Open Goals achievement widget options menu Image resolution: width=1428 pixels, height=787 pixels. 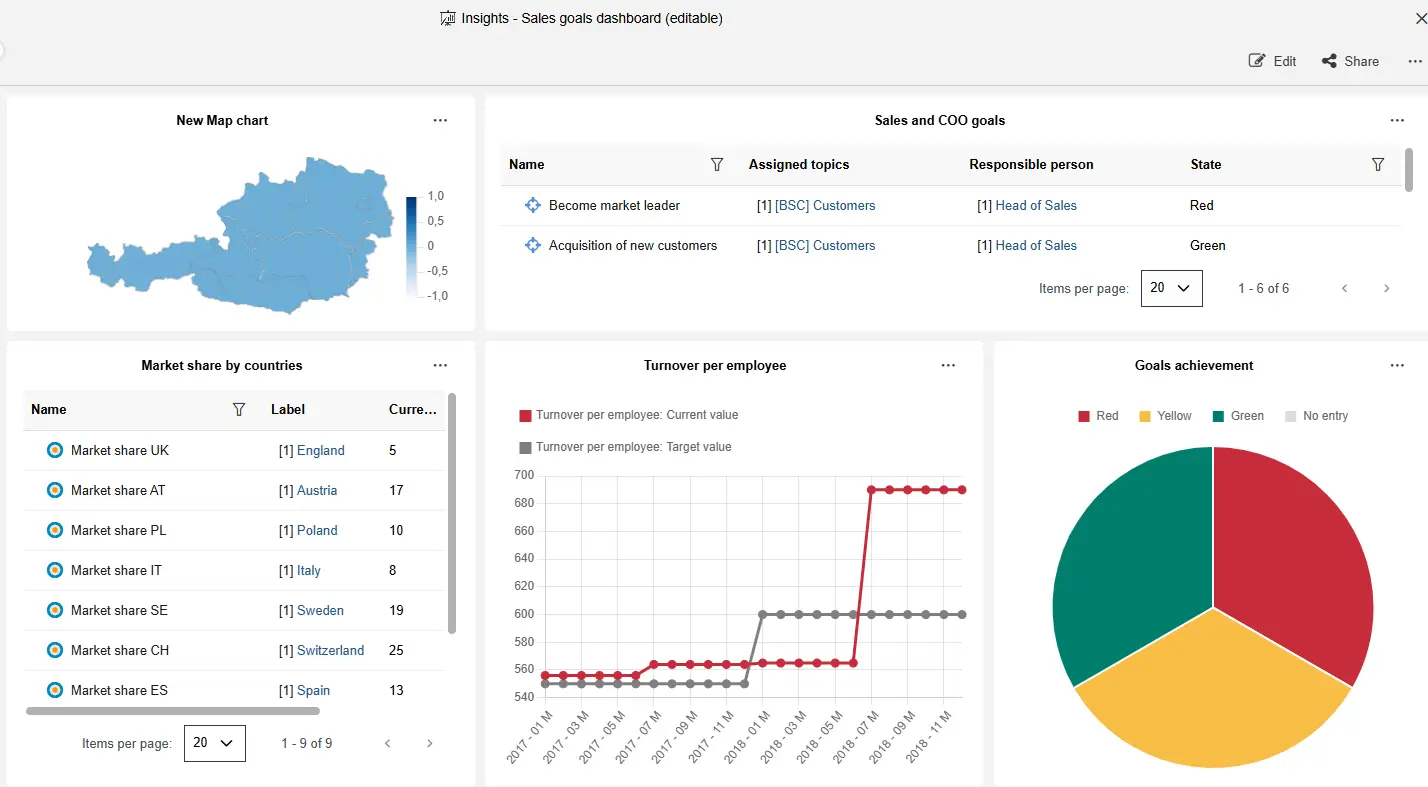pyautogui.click(x=1397, y=365)
